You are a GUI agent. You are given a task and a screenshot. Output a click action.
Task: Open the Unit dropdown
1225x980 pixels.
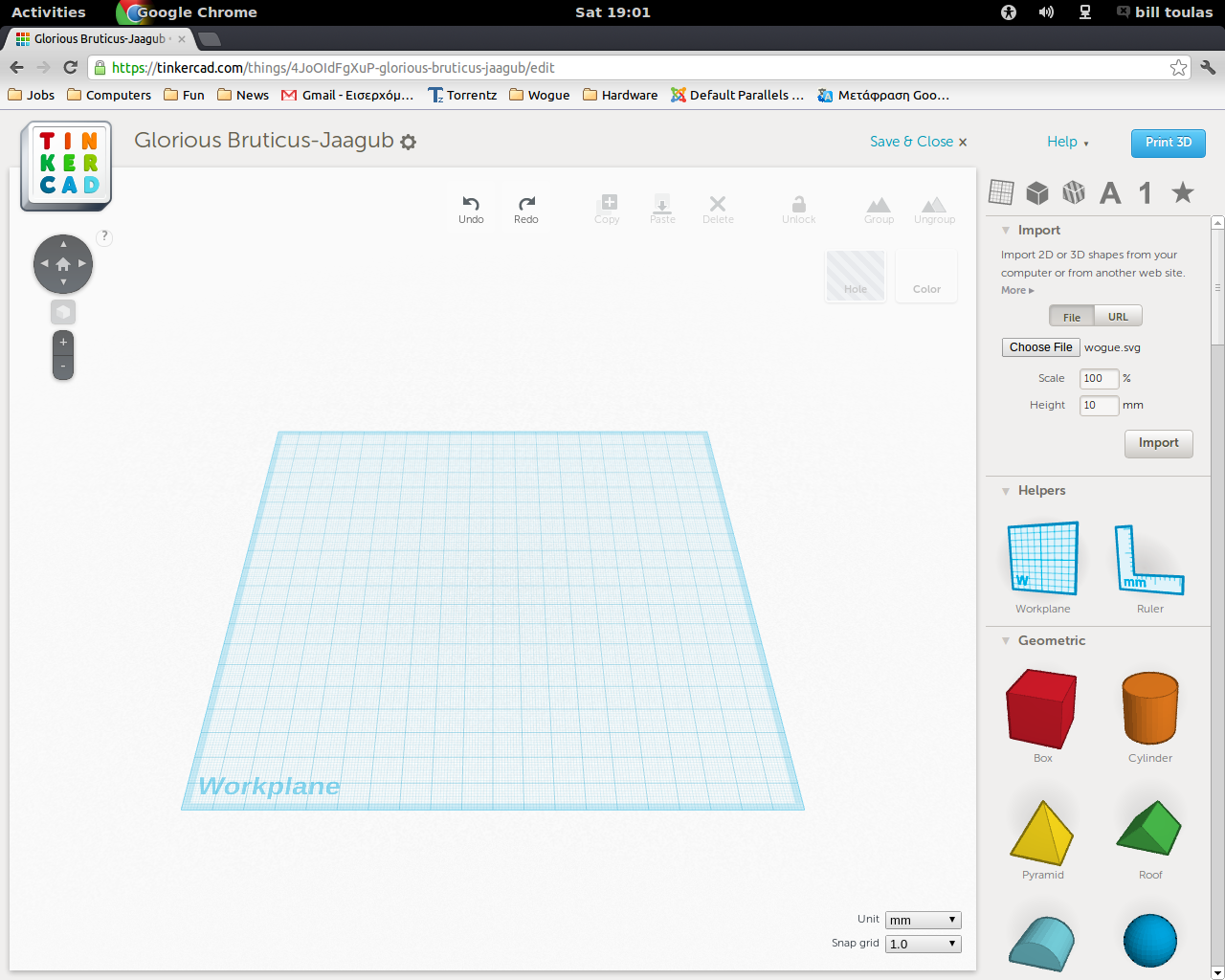point(923,920)
